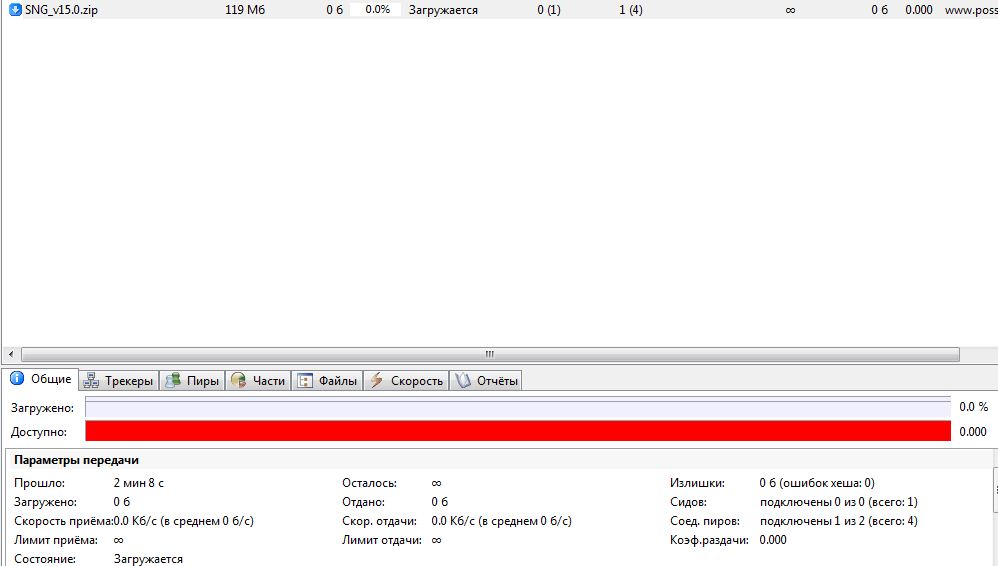Click the Части pieces icon

(x=239, y=381)
